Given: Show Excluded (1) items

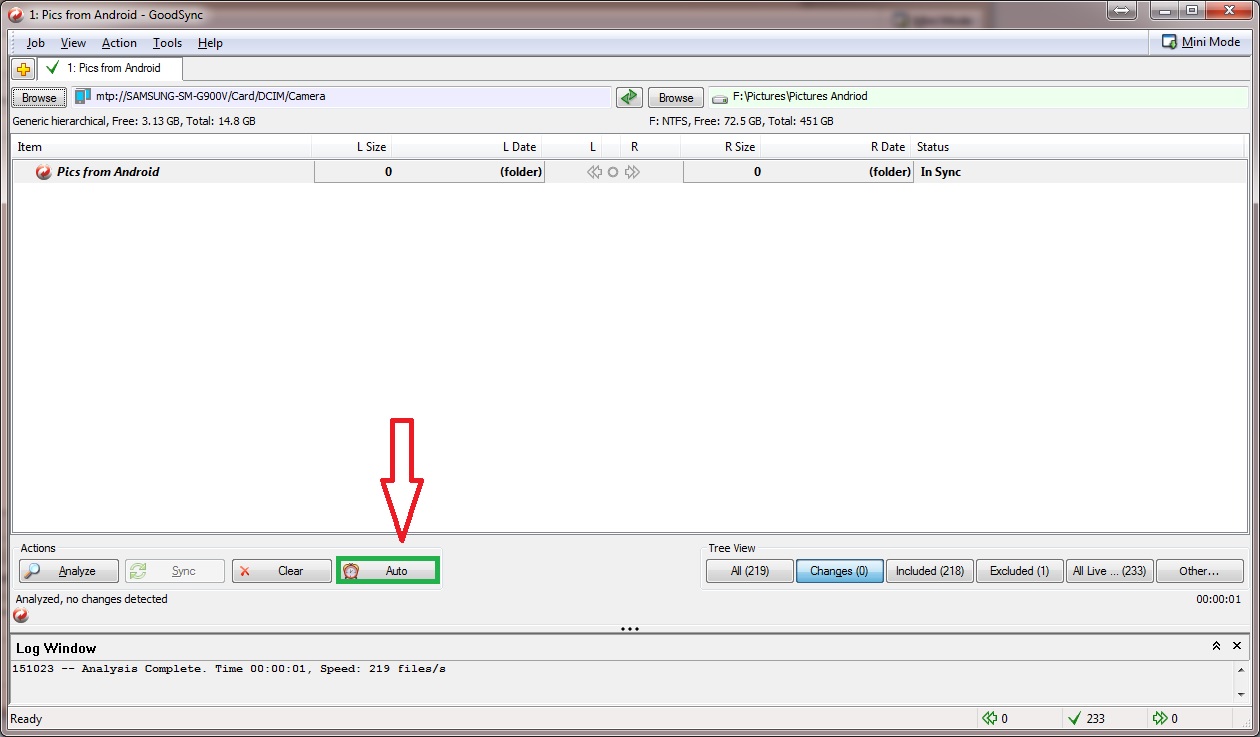Looking at the screenshot, I should tap(1020, 571).
